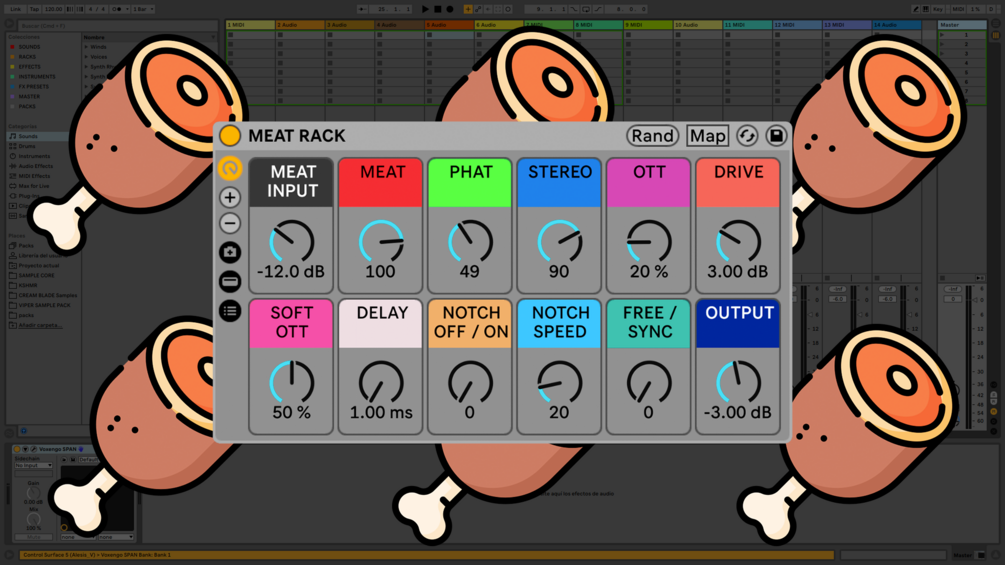Toggle the pencil draw mode icon
The height and width of the screenshot is (565, 1005).
[916, 10]
